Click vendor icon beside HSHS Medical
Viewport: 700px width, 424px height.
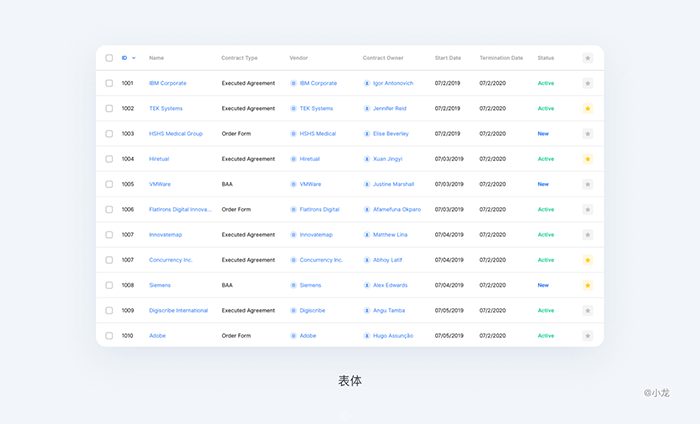pyautogui.click(x=293, y=134)
